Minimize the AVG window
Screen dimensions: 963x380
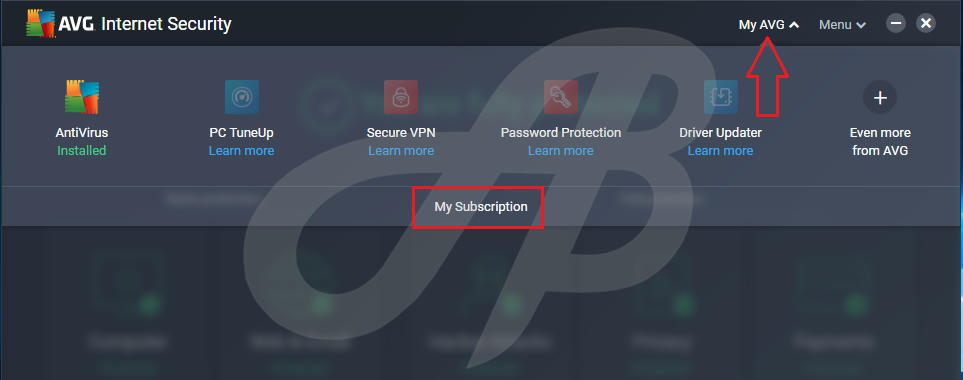[x=897, y=24]
